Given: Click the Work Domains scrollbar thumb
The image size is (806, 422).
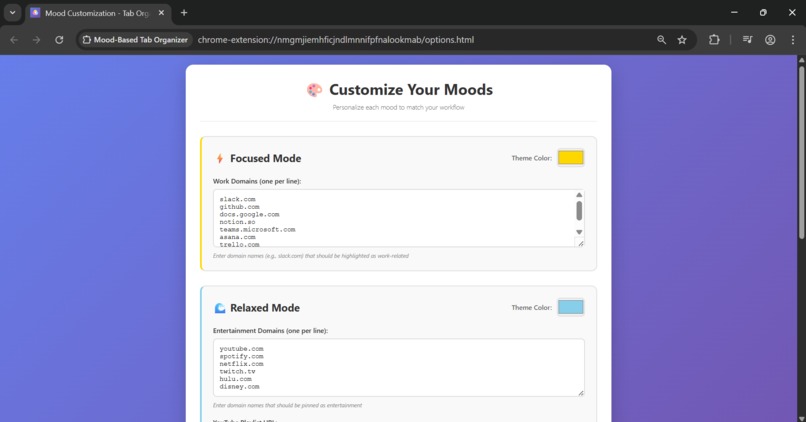Looking at the screenshot, I should tap(579, 211).
